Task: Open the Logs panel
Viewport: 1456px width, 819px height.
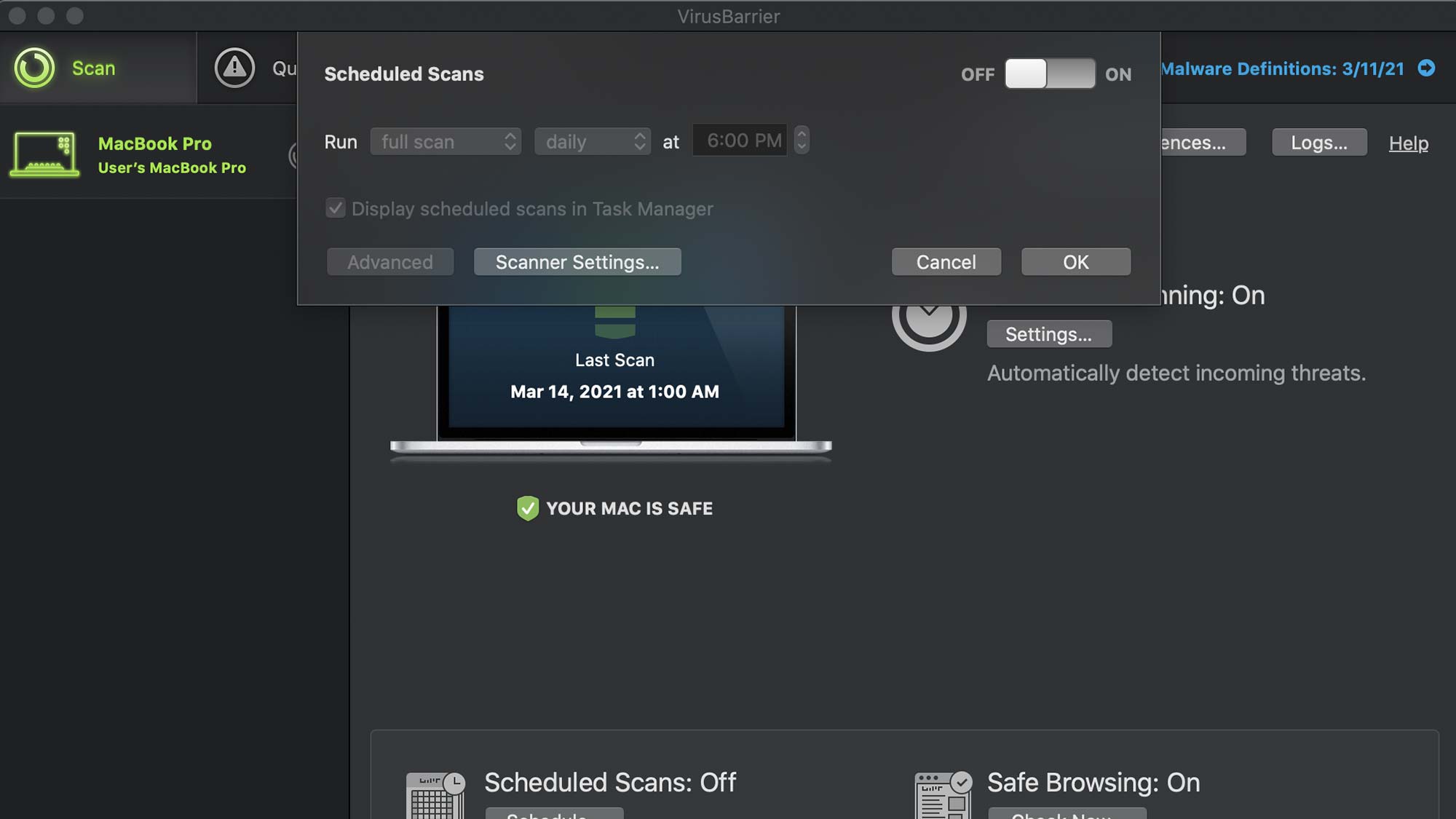Action: (x=1319, y=143)
